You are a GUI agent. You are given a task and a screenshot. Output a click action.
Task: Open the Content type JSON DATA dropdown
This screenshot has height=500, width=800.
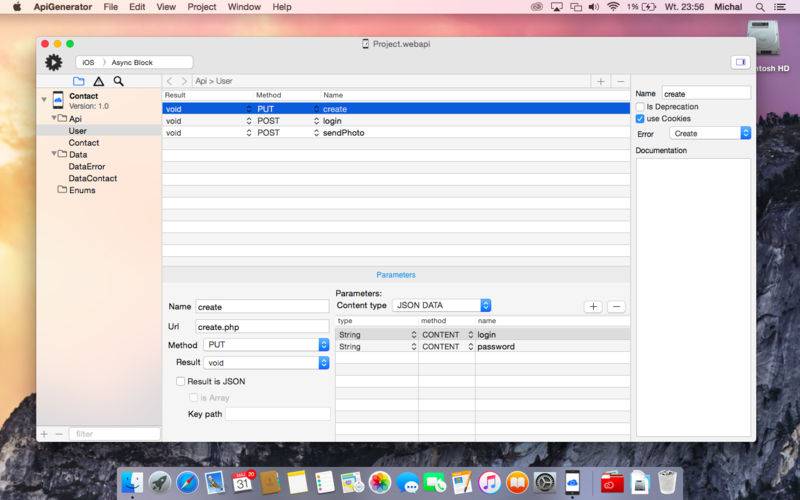pyautogui.click(x=442, y=305)
